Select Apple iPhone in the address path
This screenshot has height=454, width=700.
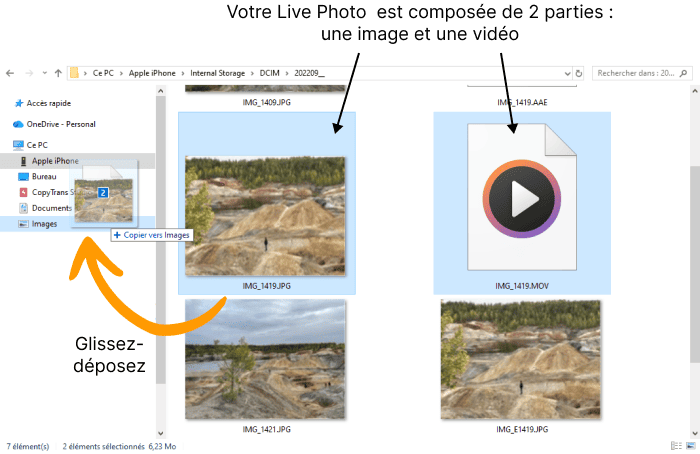pyautogui.click(x=152, y=73)
